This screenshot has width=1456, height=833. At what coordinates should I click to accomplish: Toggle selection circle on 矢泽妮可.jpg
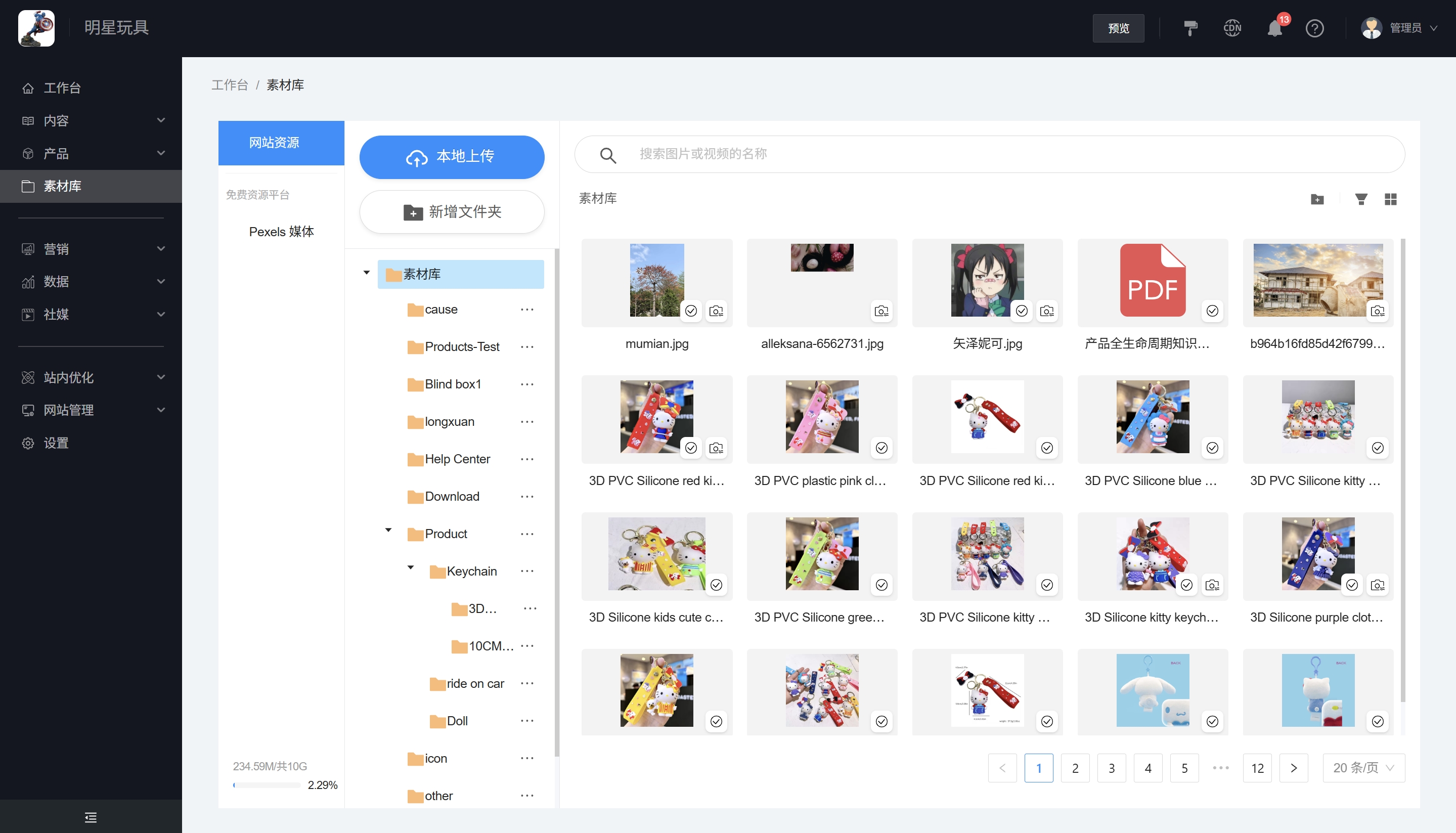tap(1022, 311)
